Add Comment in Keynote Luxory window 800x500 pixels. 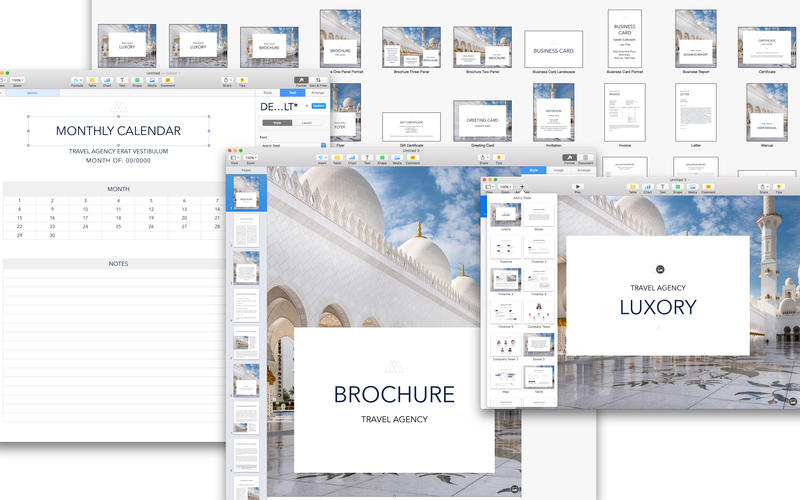[708, 188]
